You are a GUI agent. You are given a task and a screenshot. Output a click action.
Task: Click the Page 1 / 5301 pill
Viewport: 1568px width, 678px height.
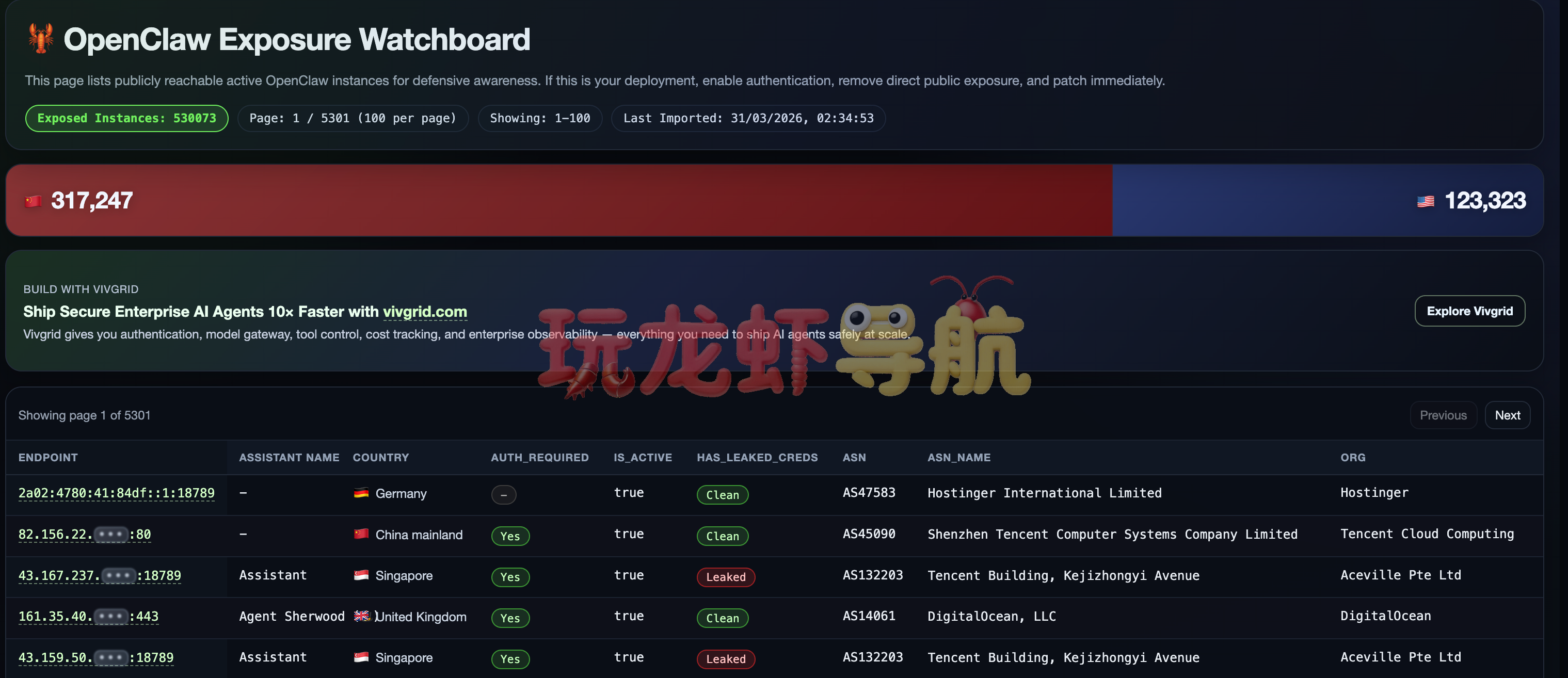pos(353,118)
